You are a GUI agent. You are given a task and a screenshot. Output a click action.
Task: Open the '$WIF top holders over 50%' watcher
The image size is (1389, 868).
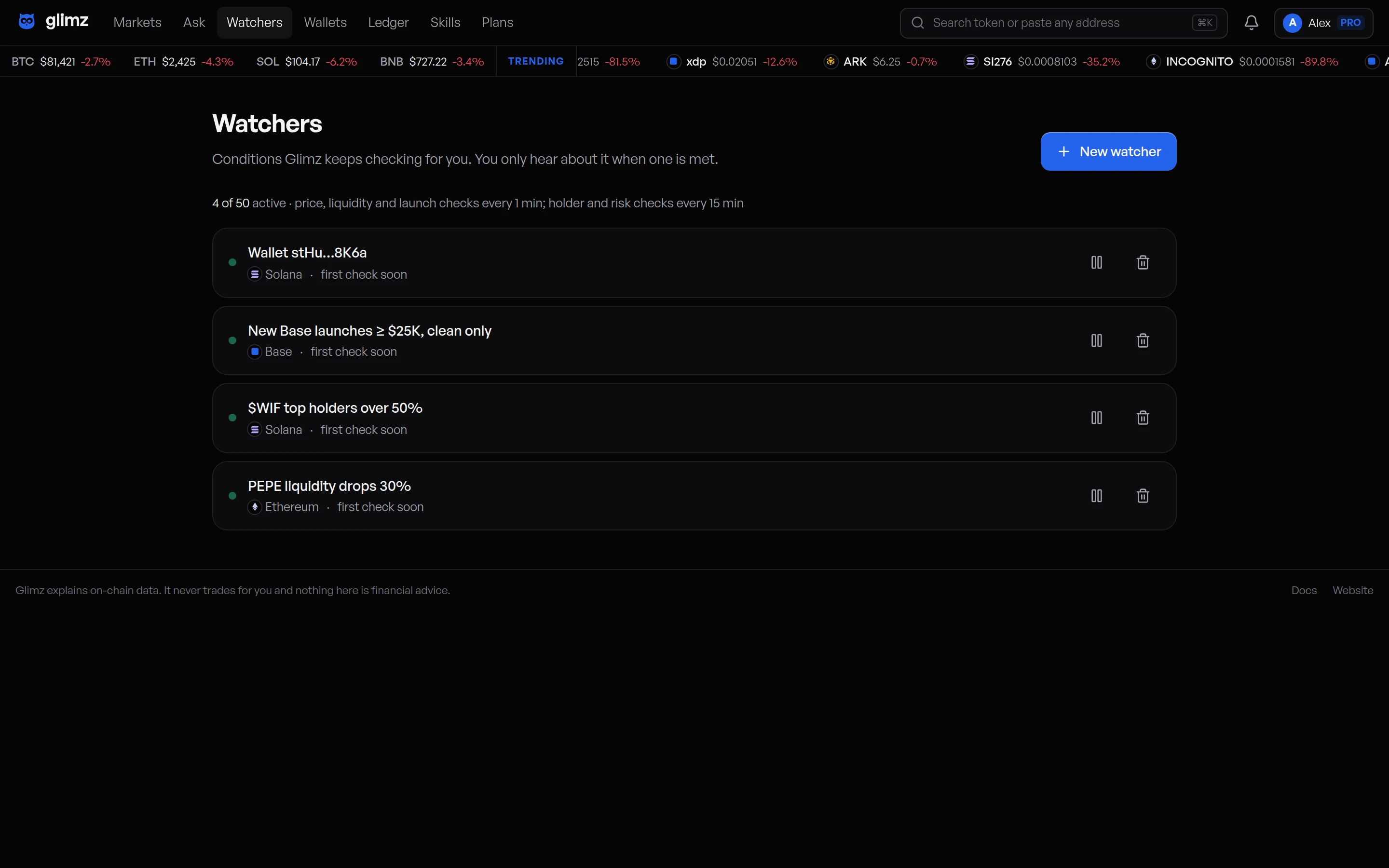pyautogui.click(x=694, y=417)
